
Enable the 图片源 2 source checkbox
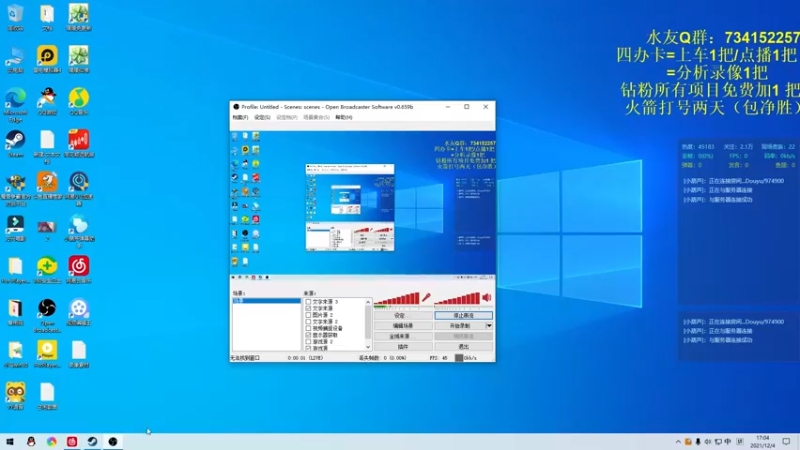coord(308,315)
